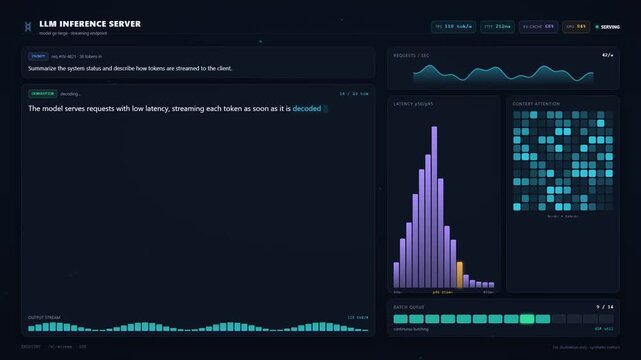This screenshot has width=641, height=360.
Task: Click the yellow p95 label under the histogram
Action: click(x=442, y=292)
